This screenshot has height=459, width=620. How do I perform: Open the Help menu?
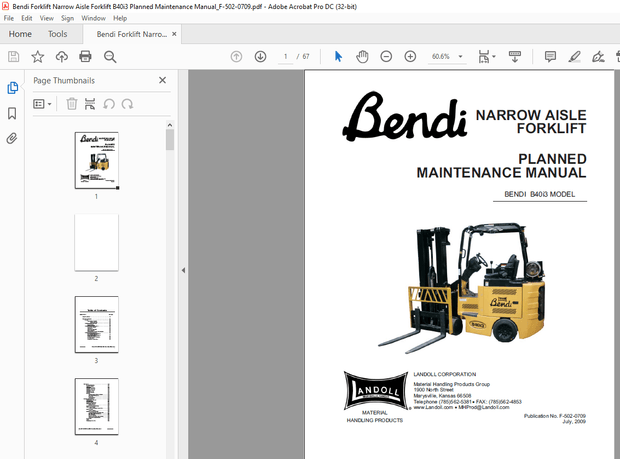tap(120, 18)
